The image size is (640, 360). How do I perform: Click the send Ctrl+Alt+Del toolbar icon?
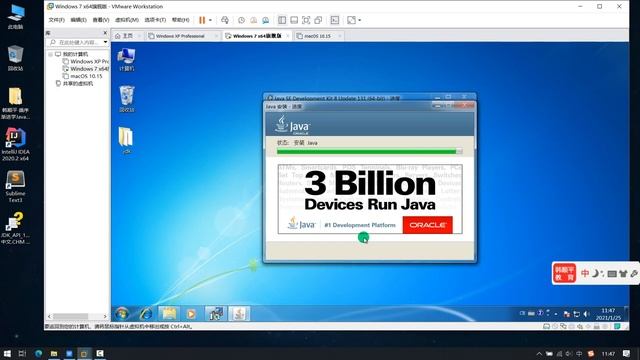click(225, 20)
